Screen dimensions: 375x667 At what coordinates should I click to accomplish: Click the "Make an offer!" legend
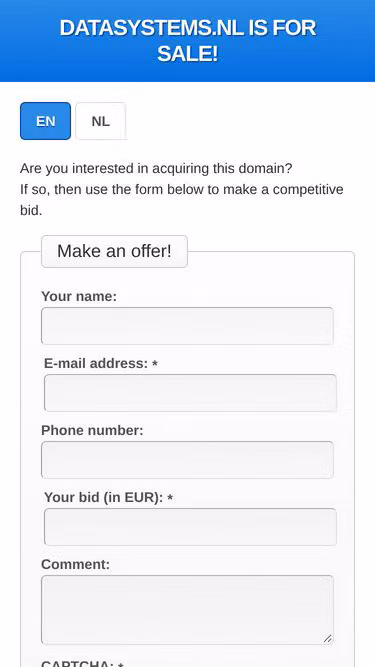pos(114,251)
